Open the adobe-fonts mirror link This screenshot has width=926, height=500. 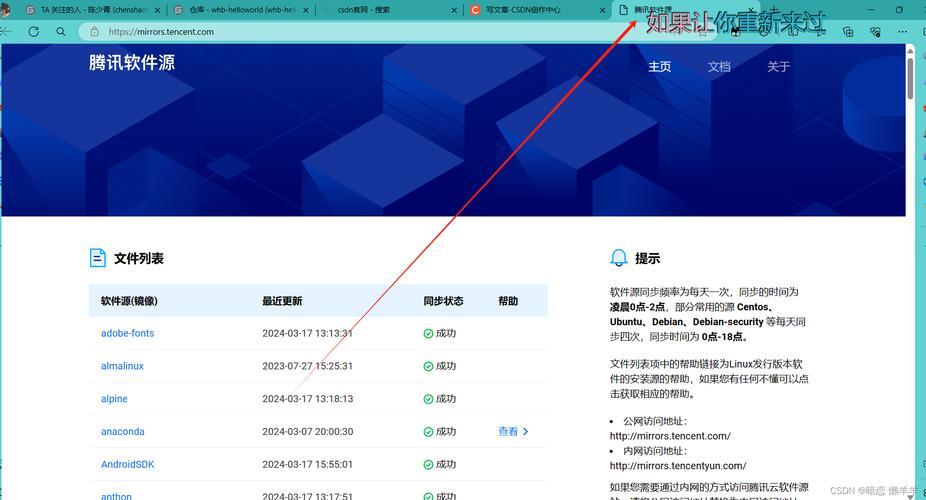pyautogui.click(x=128, y=333)
